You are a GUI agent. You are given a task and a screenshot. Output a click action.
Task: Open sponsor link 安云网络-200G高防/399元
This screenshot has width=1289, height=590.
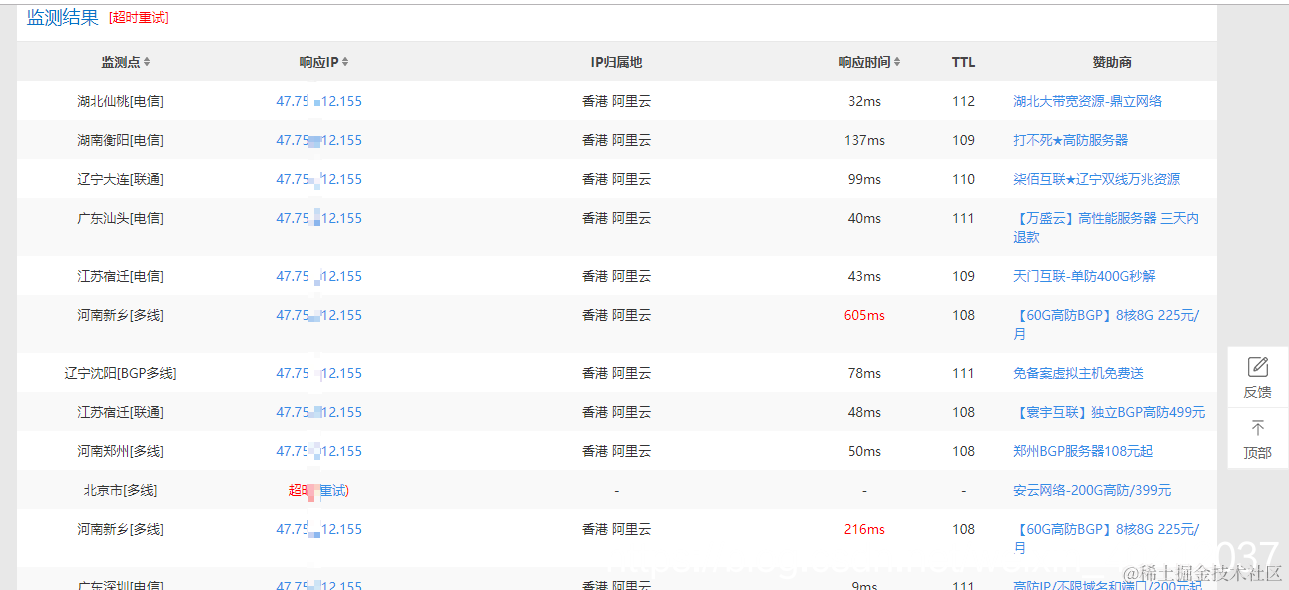pyautogui.click(x=1092, y=490)
